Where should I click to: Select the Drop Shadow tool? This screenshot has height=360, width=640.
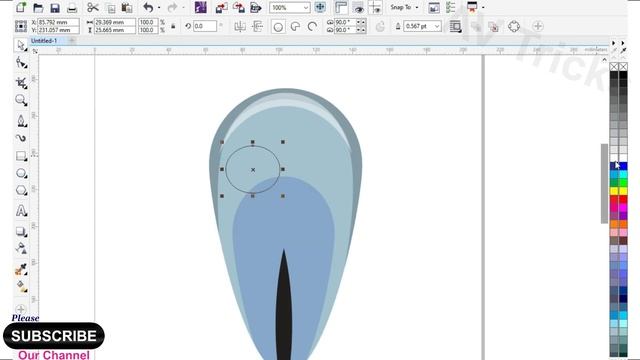point(21,232)
